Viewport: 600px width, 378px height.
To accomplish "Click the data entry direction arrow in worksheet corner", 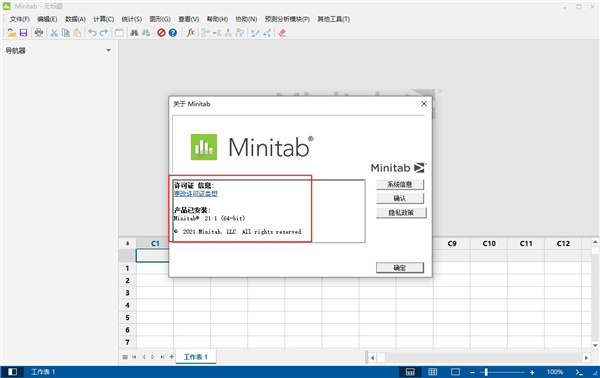I will [x=128, y=243].
